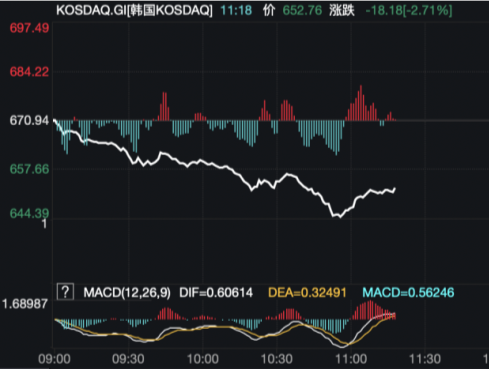Click the current price 652.76
The width and height of the screenshot is (489, 369).
coord(302,11)
